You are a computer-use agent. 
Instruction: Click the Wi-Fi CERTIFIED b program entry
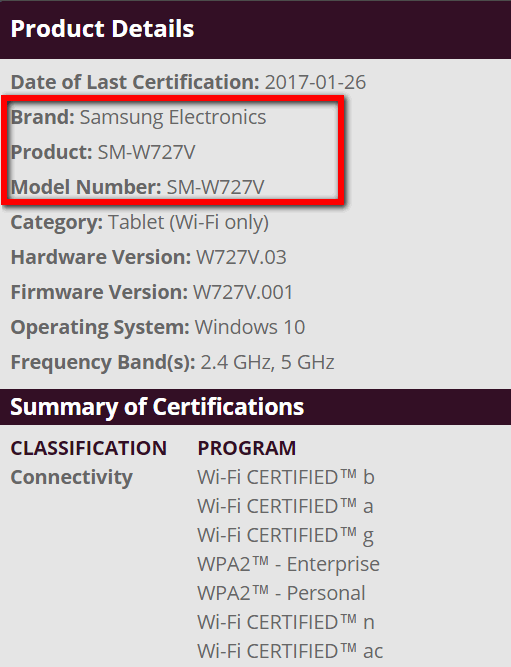[286, 477]
